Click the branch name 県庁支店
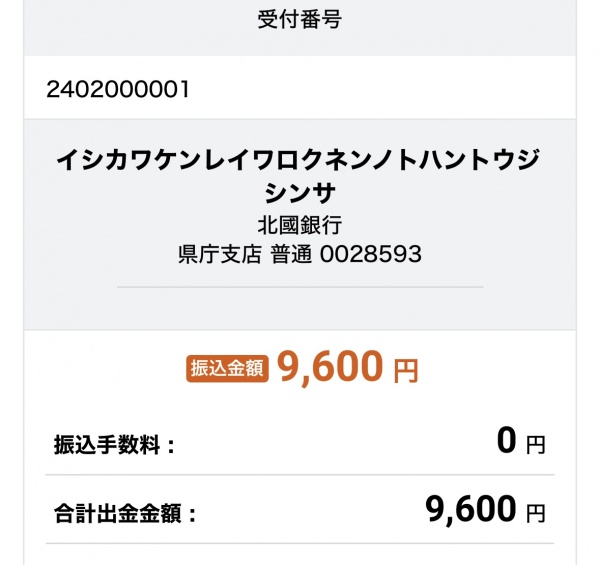 [220, 254]
